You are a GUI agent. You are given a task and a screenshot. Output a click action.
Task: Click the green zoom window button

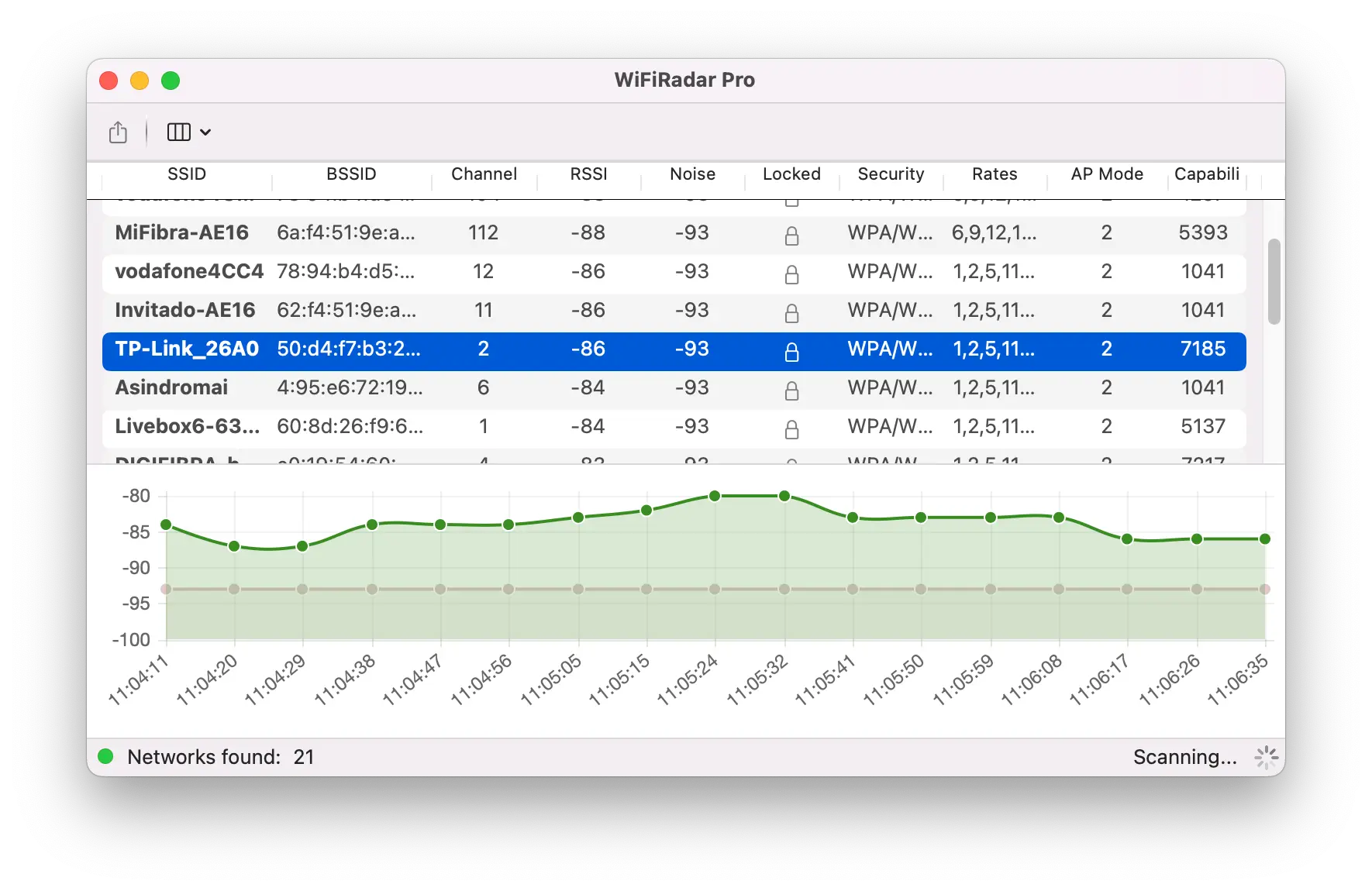pos(171,81)
